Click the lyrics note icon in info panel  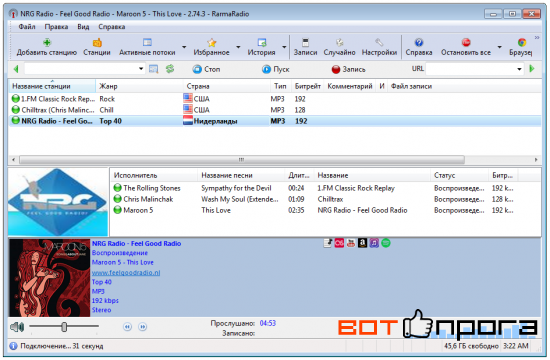pos(327,243)
